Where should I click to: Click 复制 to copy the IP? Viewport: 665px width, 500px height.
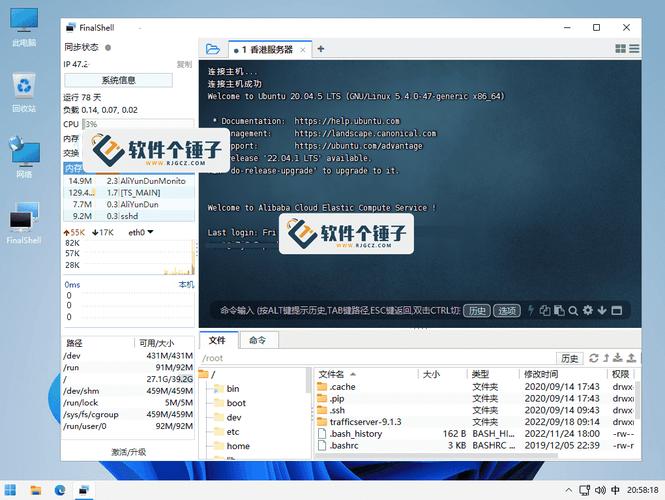coord(184,64)
